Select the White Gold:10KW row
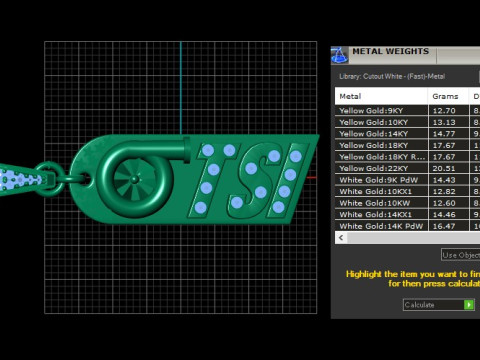 pos(407,203)
